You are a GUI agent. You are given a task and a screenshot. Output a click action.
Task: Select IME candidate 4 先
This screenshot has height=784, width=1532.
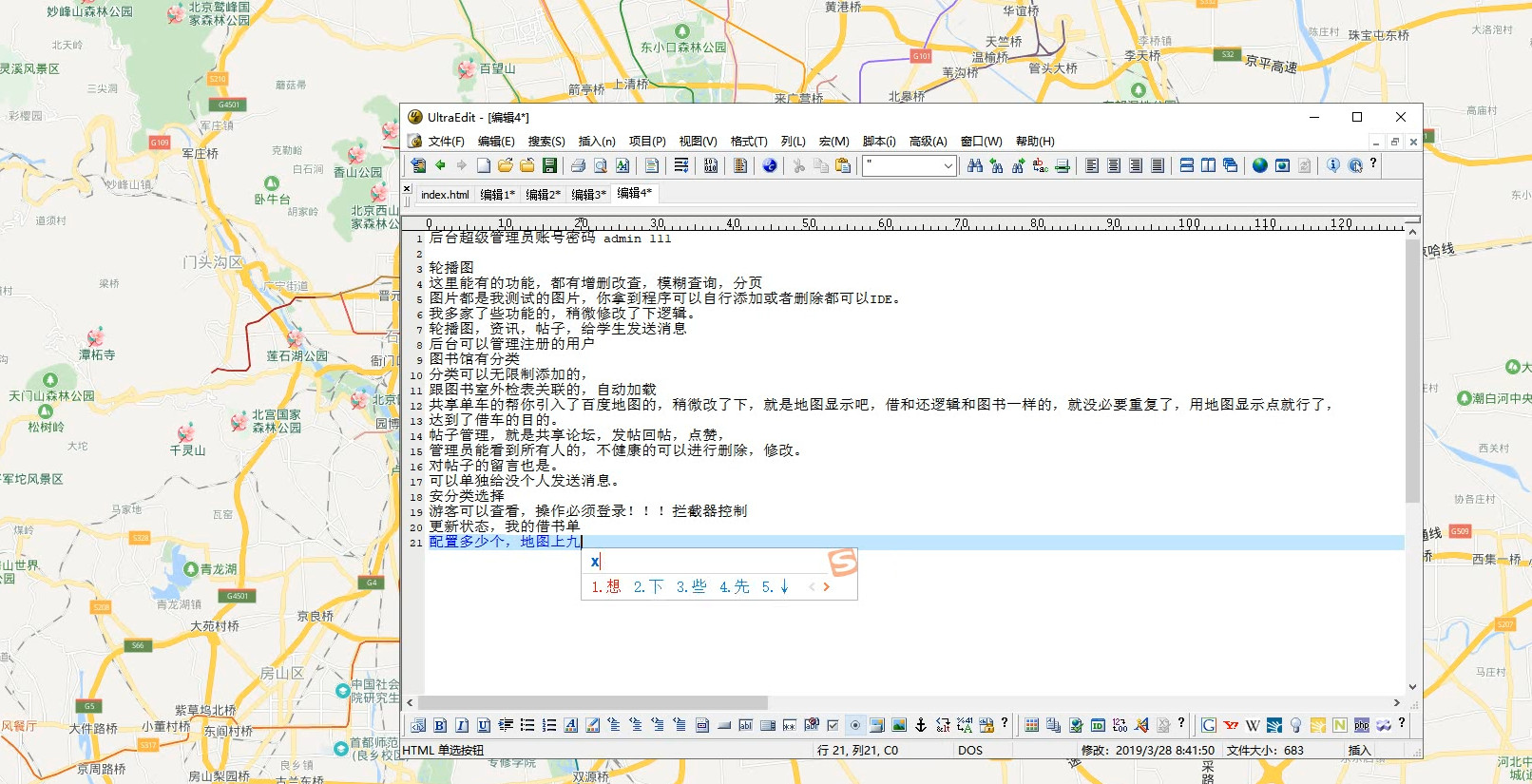click(734, 587)
